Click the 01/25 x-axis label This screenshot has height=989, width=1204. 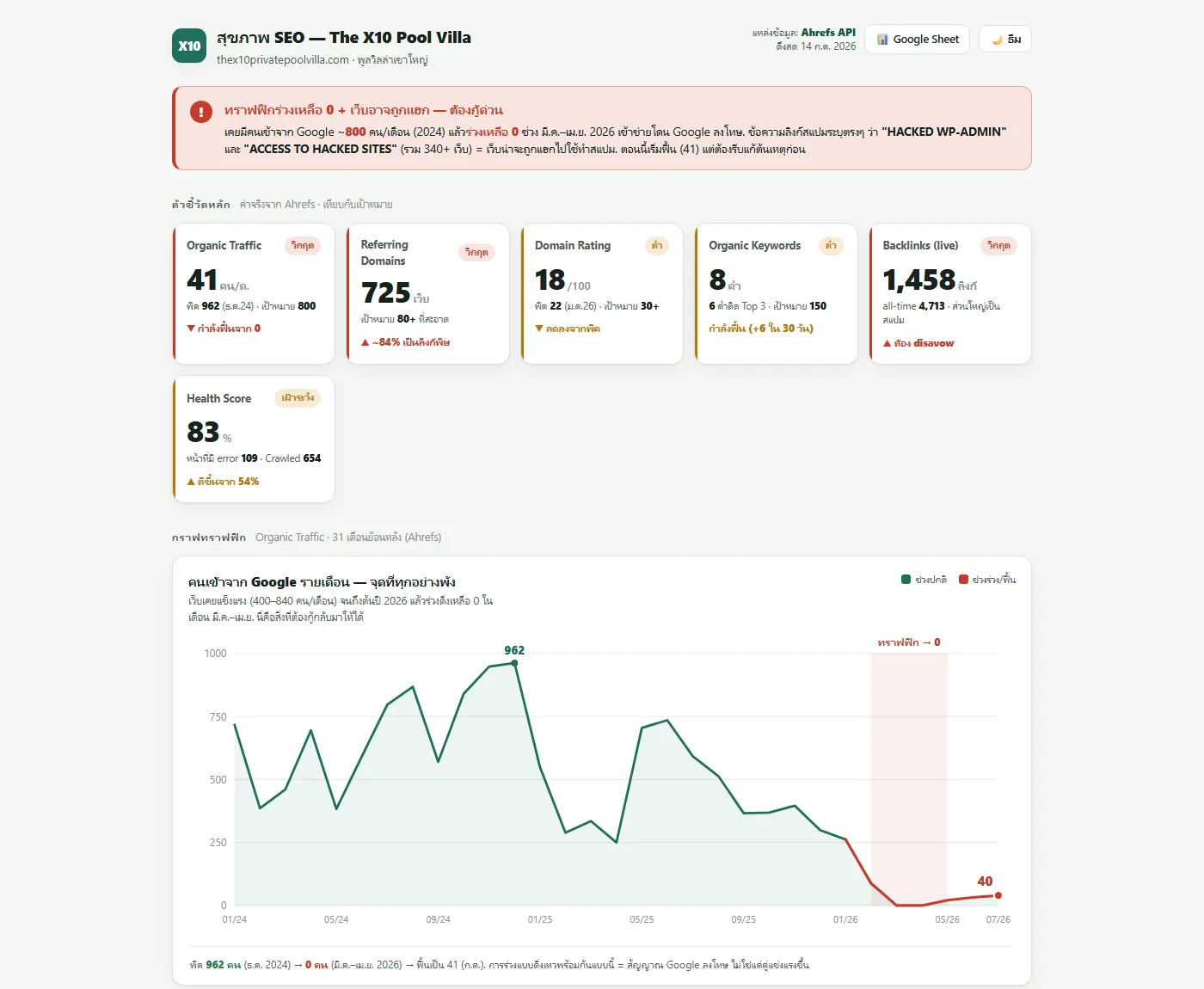pos(540,919)
